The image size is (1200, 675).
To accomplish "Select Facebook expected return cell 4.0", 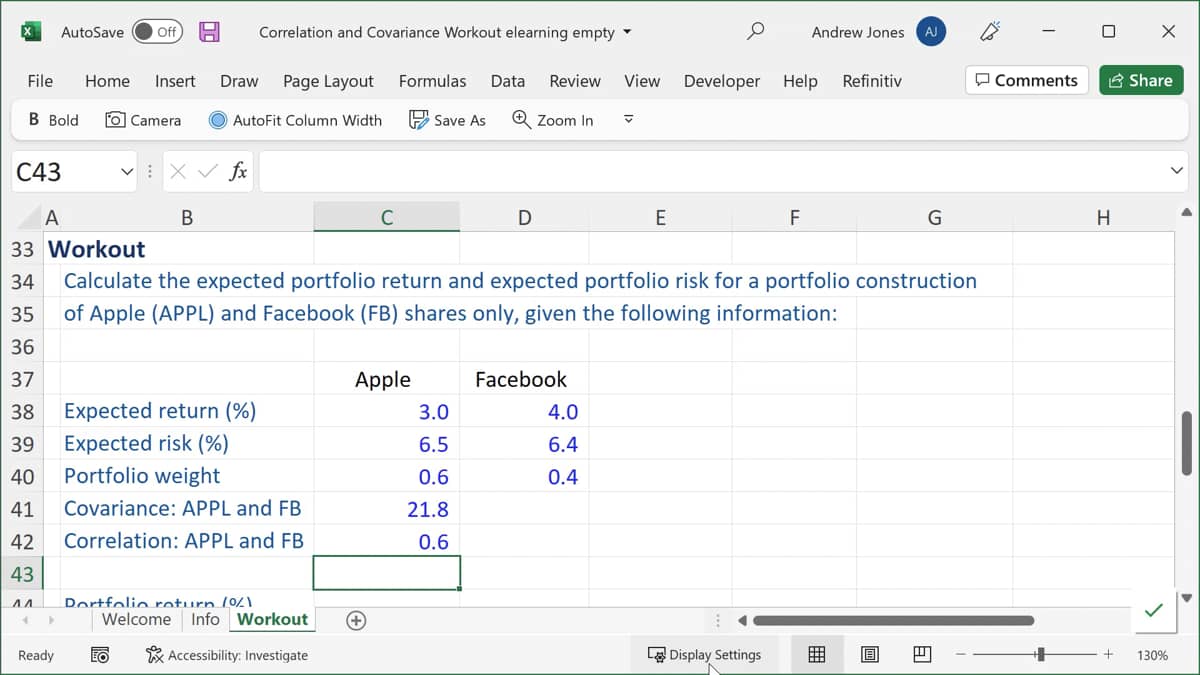I will [524, 411].
